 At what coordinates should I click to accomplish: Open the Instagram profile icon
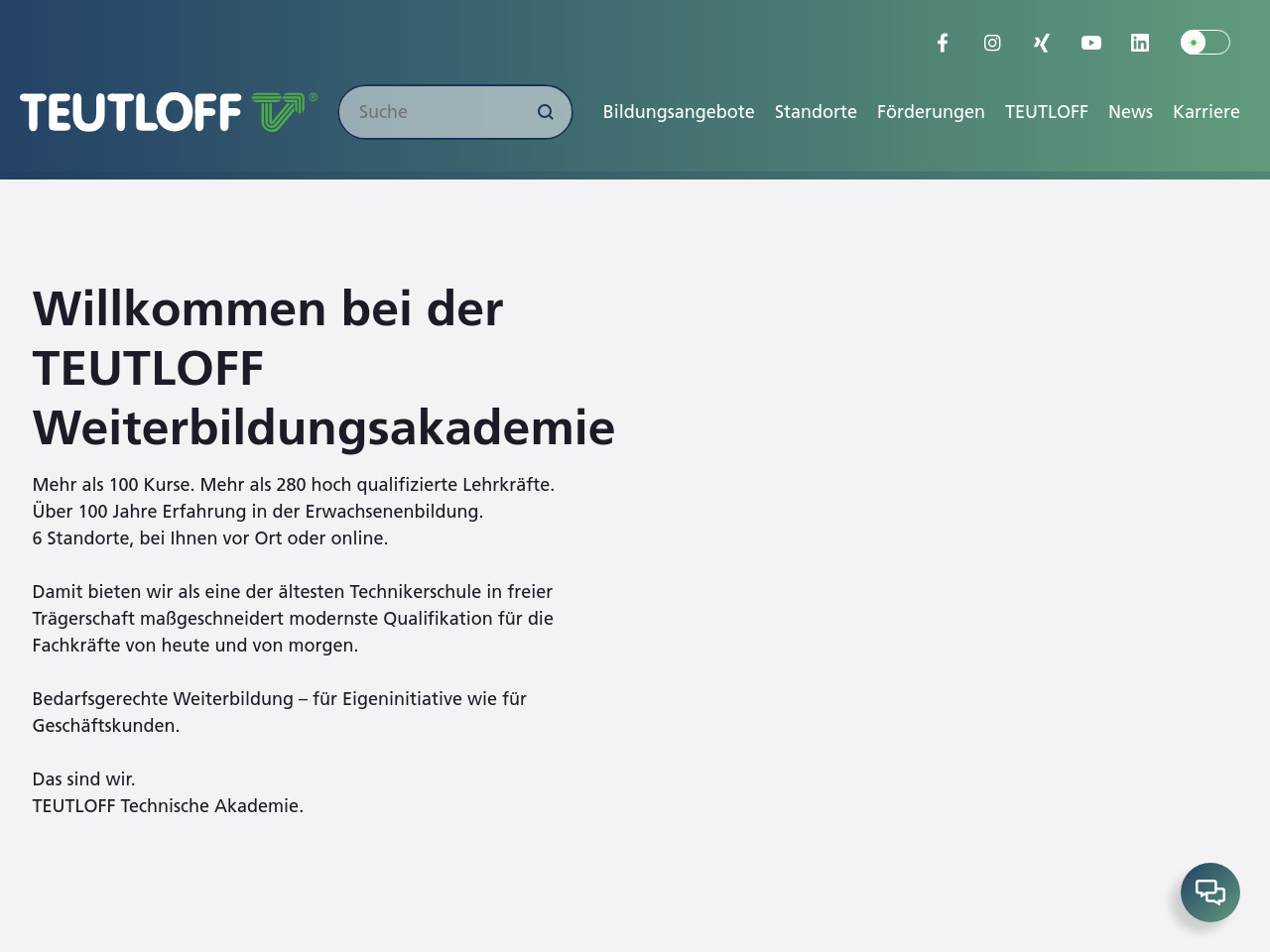(x=992, y=43)
